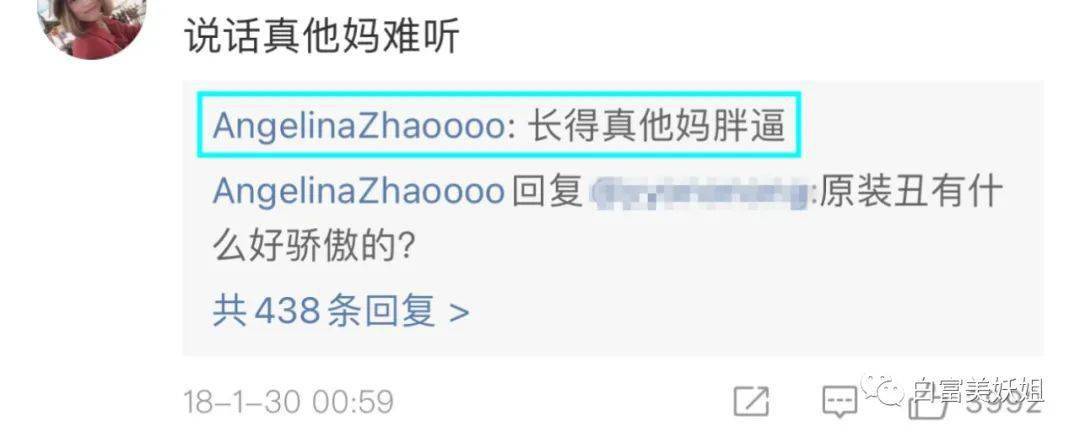Image resolution: width=1080 pixels, height=438 pixels.
Task: Open commenter's profile avatar picture
Action: click(92, 28)
